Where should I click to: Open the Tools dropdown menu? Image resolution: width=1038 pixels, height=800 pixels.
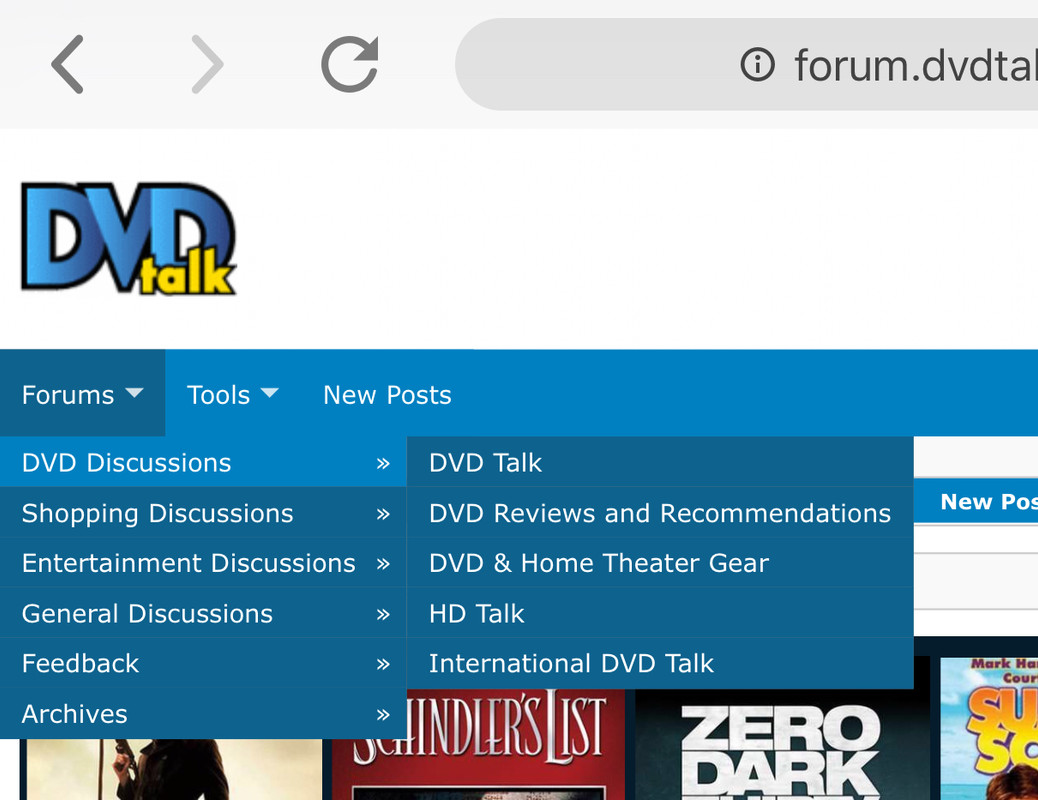coord(232,395)
